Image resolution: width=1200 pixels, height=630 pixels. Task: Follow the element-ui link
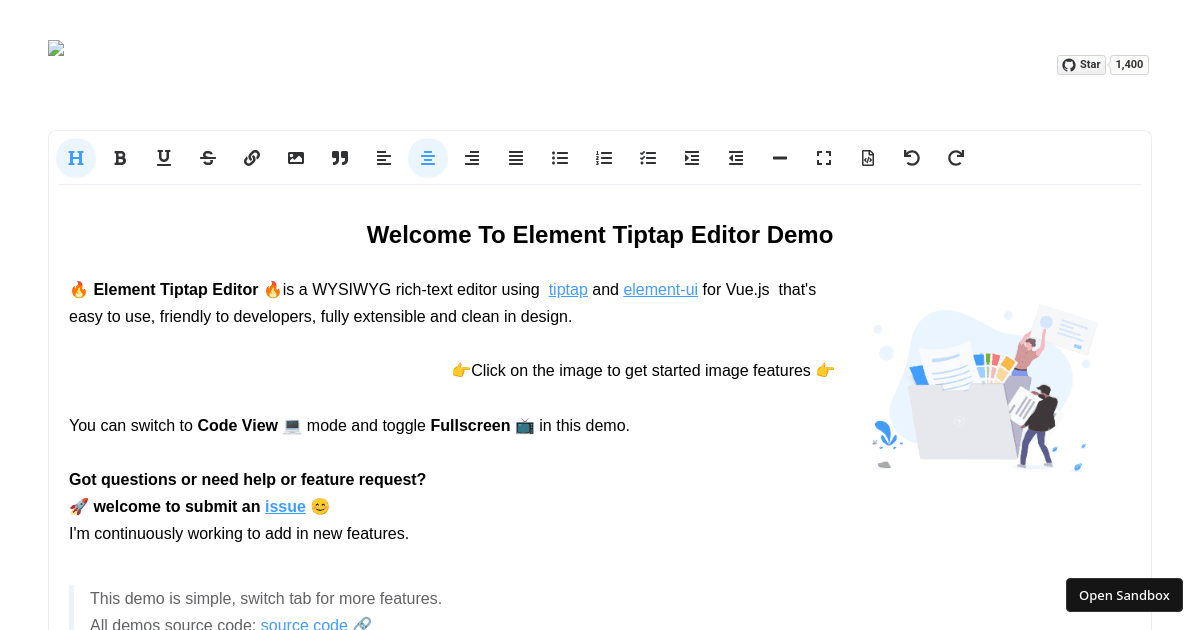point(661,290)
